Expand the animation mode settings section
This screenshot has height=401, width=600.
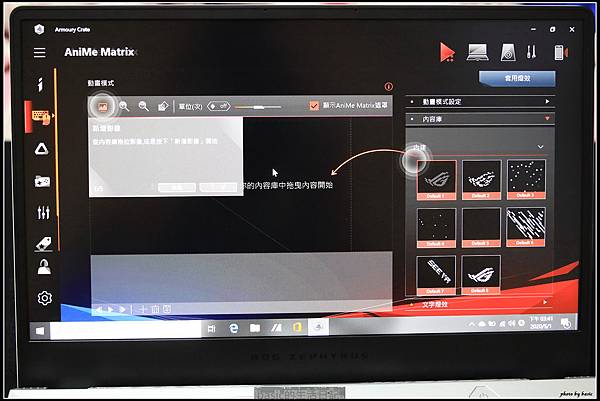[x=480, y=102]
